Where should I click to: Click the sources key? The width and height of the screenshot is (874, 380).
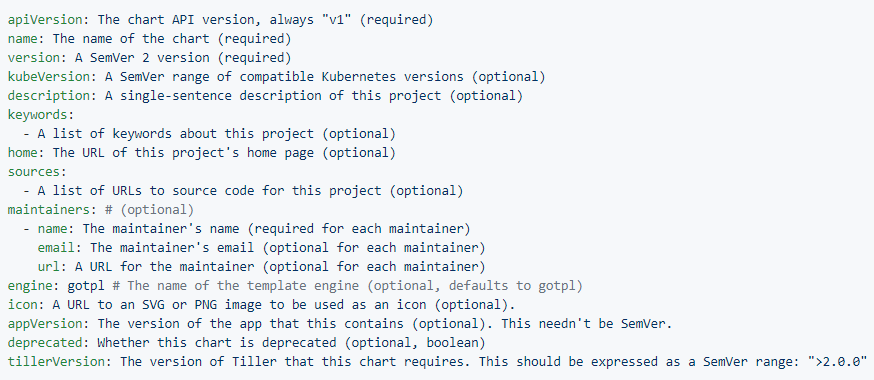33,171
